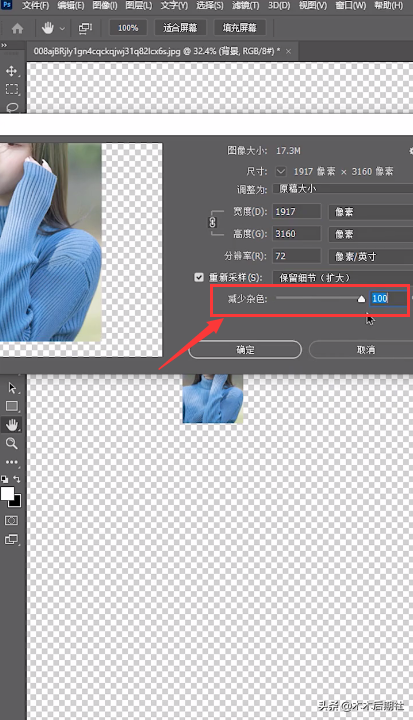The width and height of the screenshot is (413, 720).
Task: Toggle Quick Mask mode icon
Action: tap(11, 520)
